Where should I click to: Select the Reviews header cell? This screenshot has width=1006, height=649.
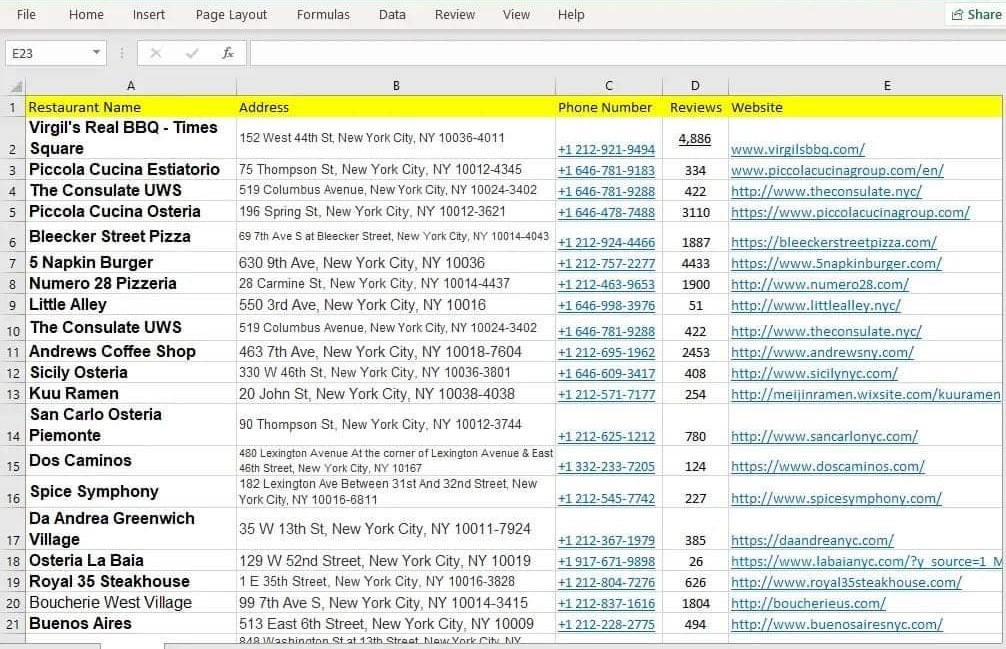tap(695, 108)
